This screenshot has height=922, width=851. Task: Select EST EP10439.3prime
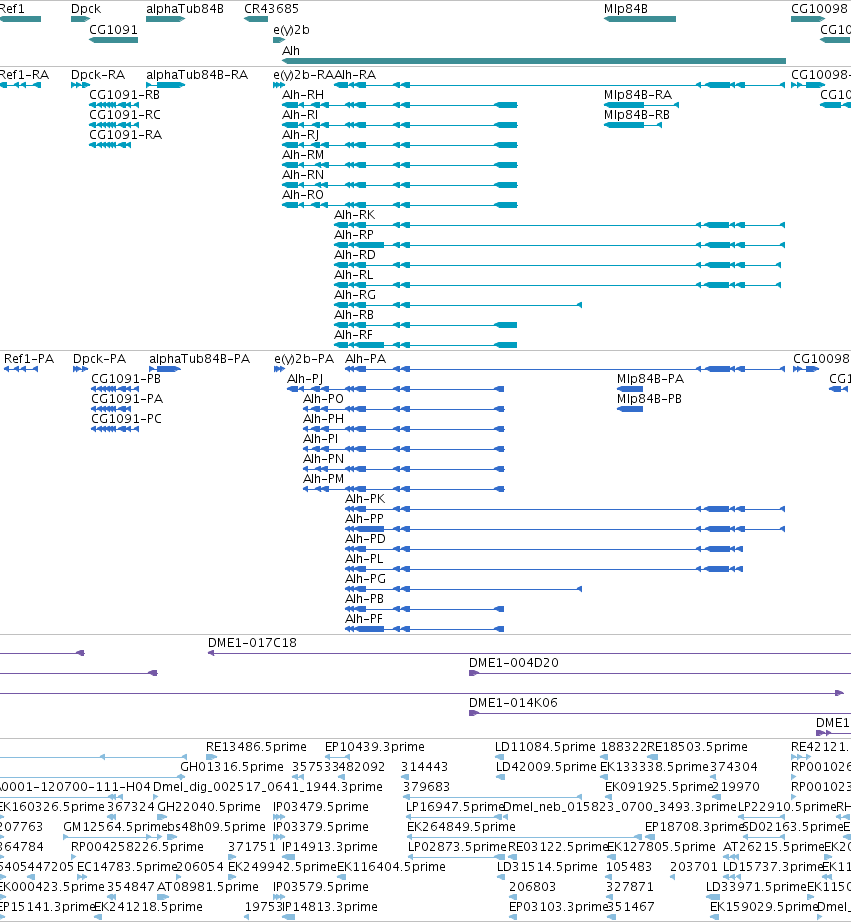click(375, 747)
